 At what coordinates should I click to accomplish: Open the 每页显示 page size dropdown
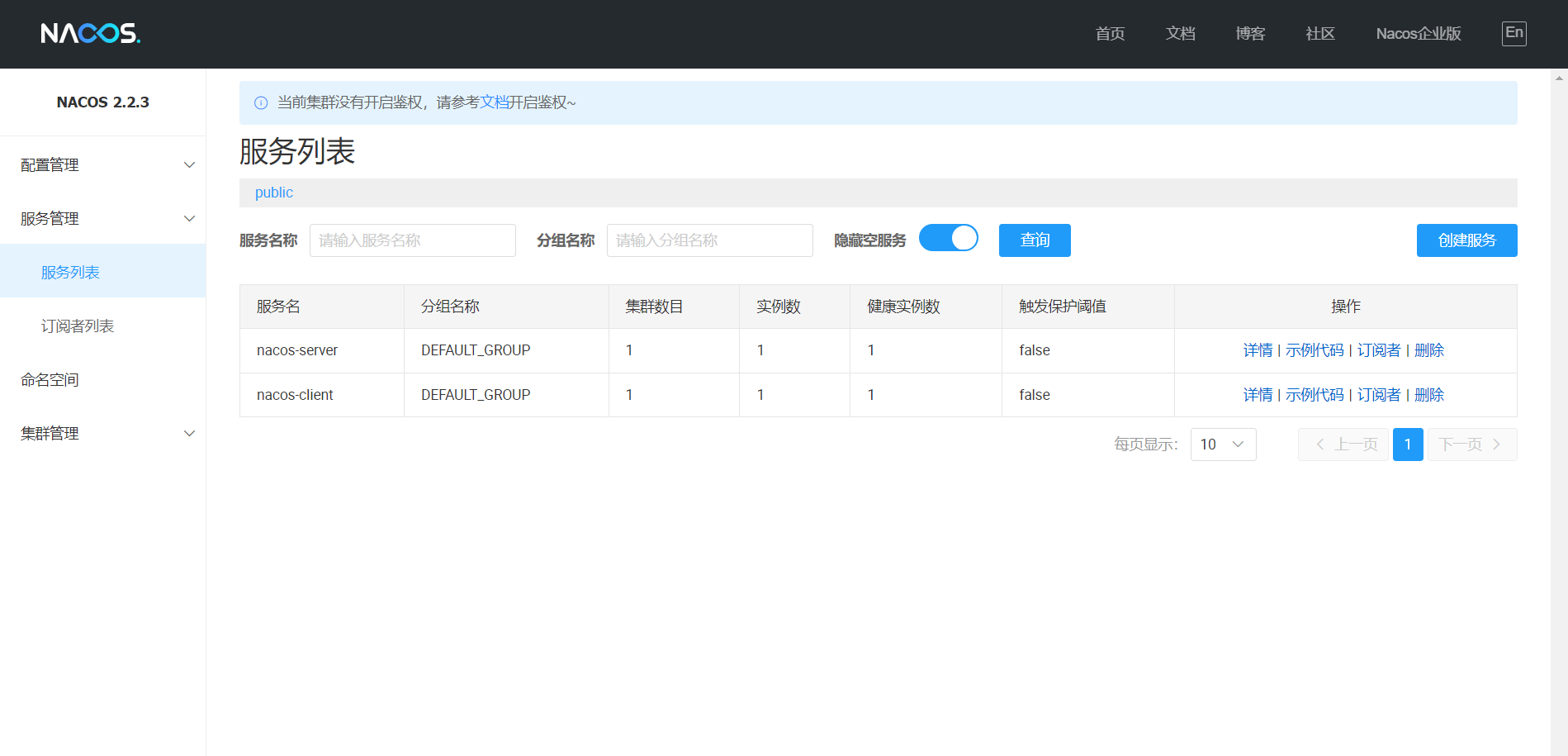(x=1223, y=445)
